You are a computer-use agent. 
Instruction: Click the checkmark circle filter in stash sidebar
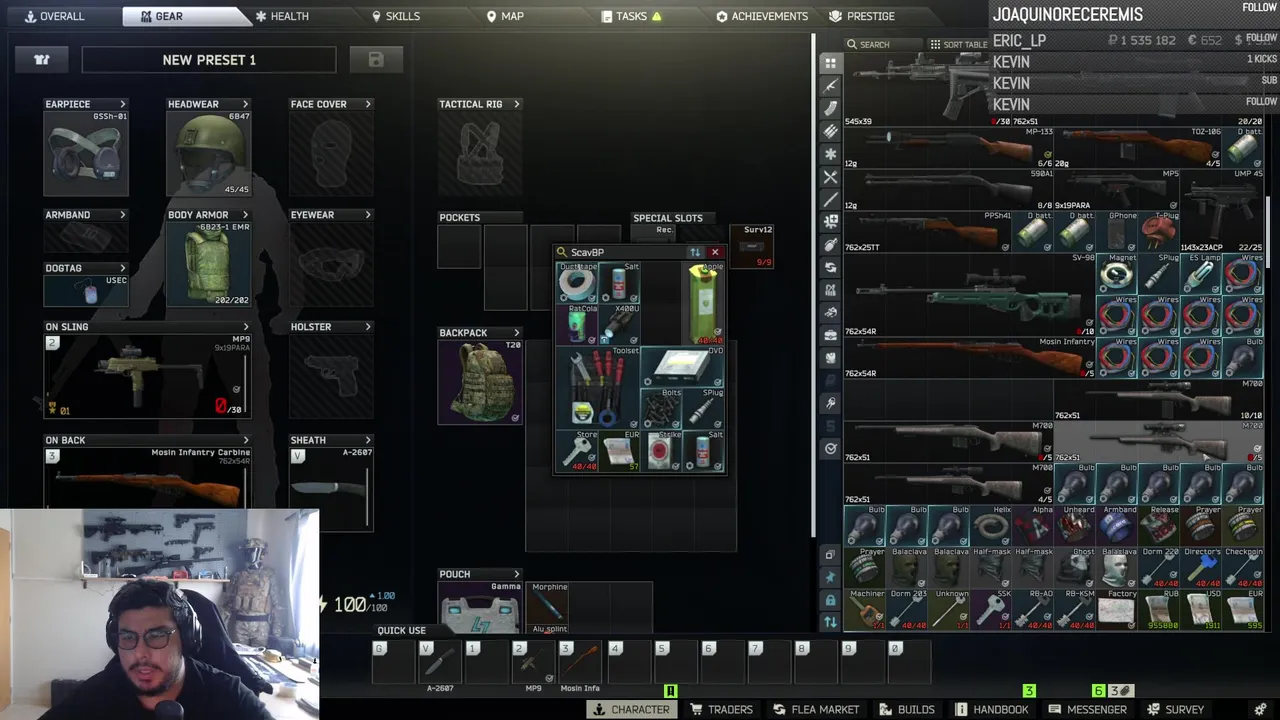(830, 448)
